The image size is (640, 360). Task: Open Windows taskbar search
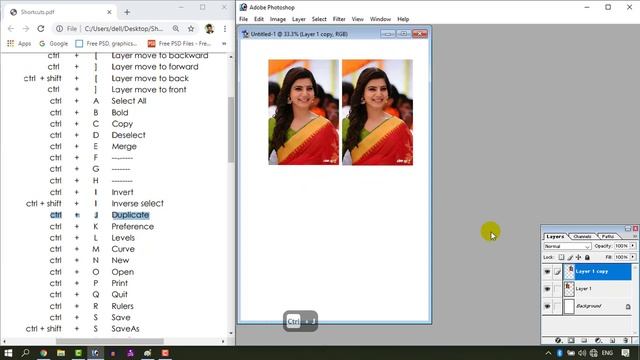pos(25,353)
